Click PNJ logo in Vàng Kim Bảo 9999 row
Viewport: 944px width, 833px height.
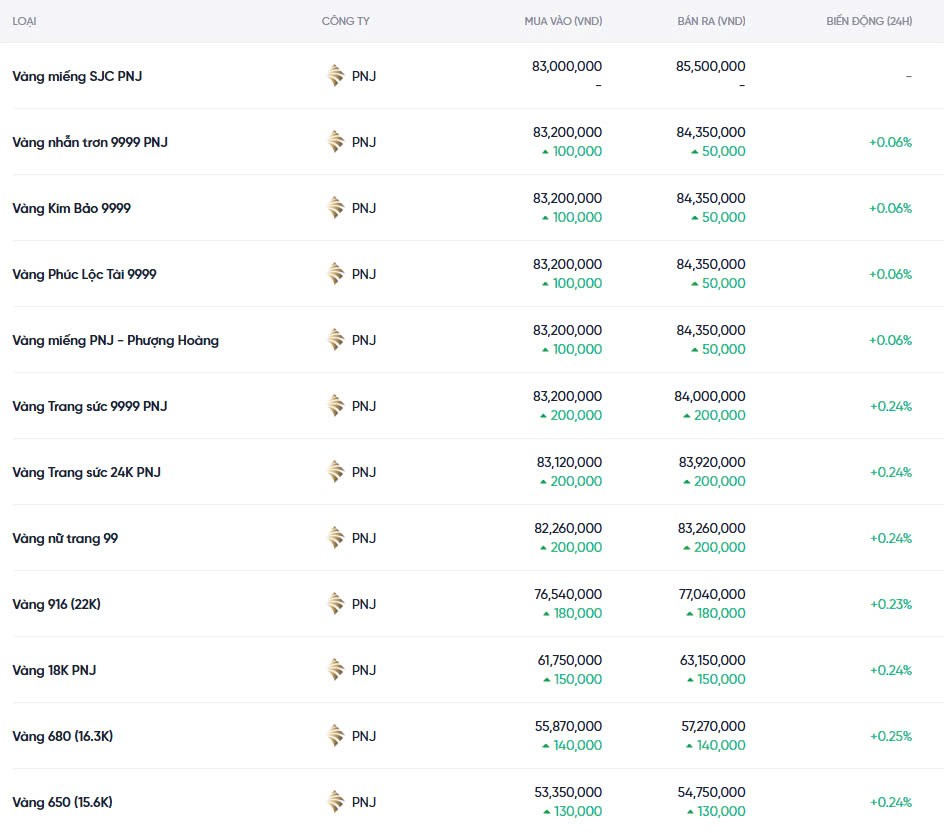[336, 208]
